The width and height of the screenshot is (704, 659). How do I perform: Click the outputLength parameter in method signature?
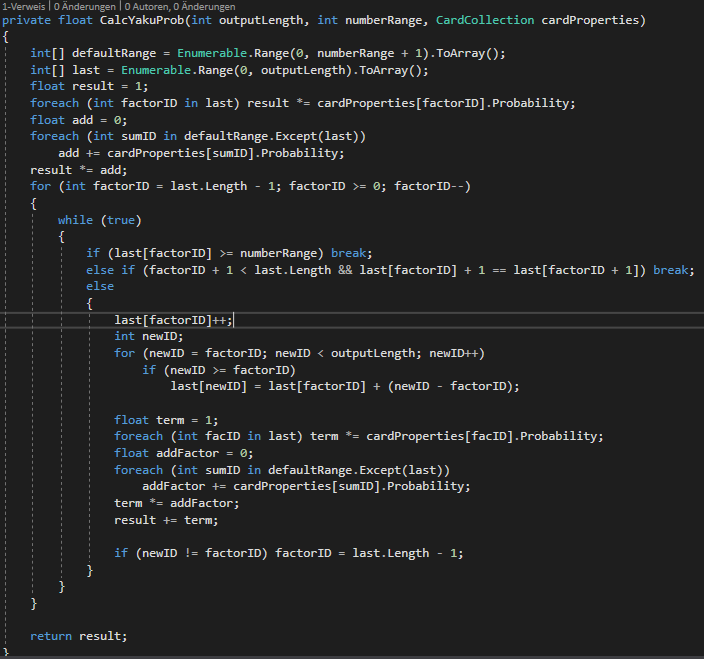(261, 20)
